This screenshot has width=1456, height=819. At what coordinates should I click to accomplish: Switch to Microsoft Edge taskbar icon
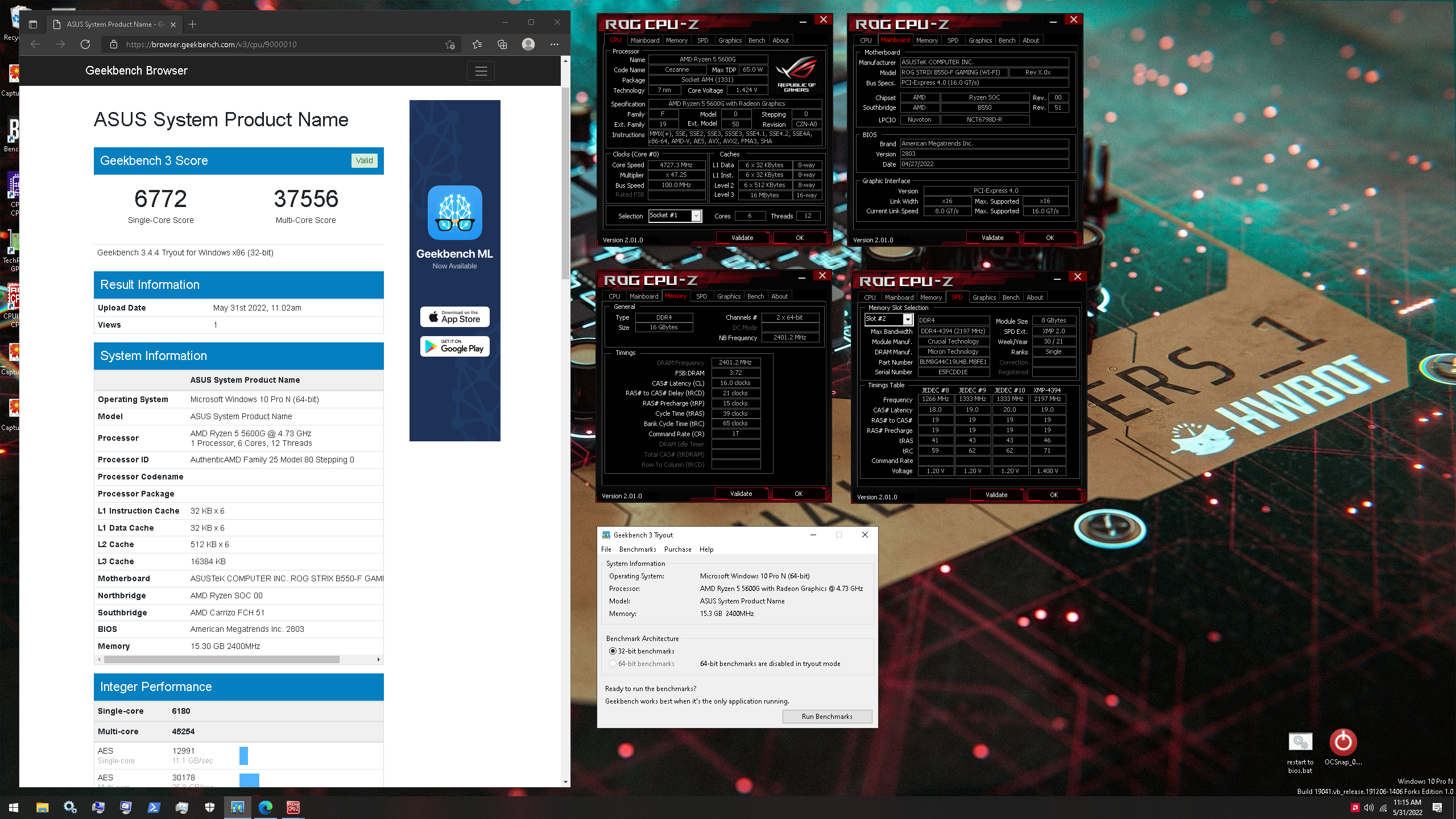265,807
